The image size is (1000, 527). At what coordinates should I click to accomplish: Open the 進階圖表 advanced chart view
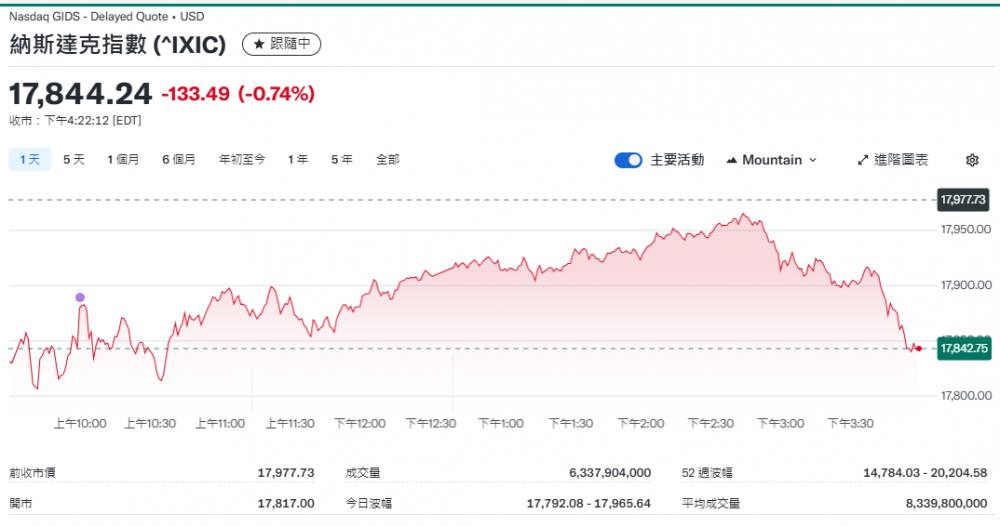(x=893, y=160)
